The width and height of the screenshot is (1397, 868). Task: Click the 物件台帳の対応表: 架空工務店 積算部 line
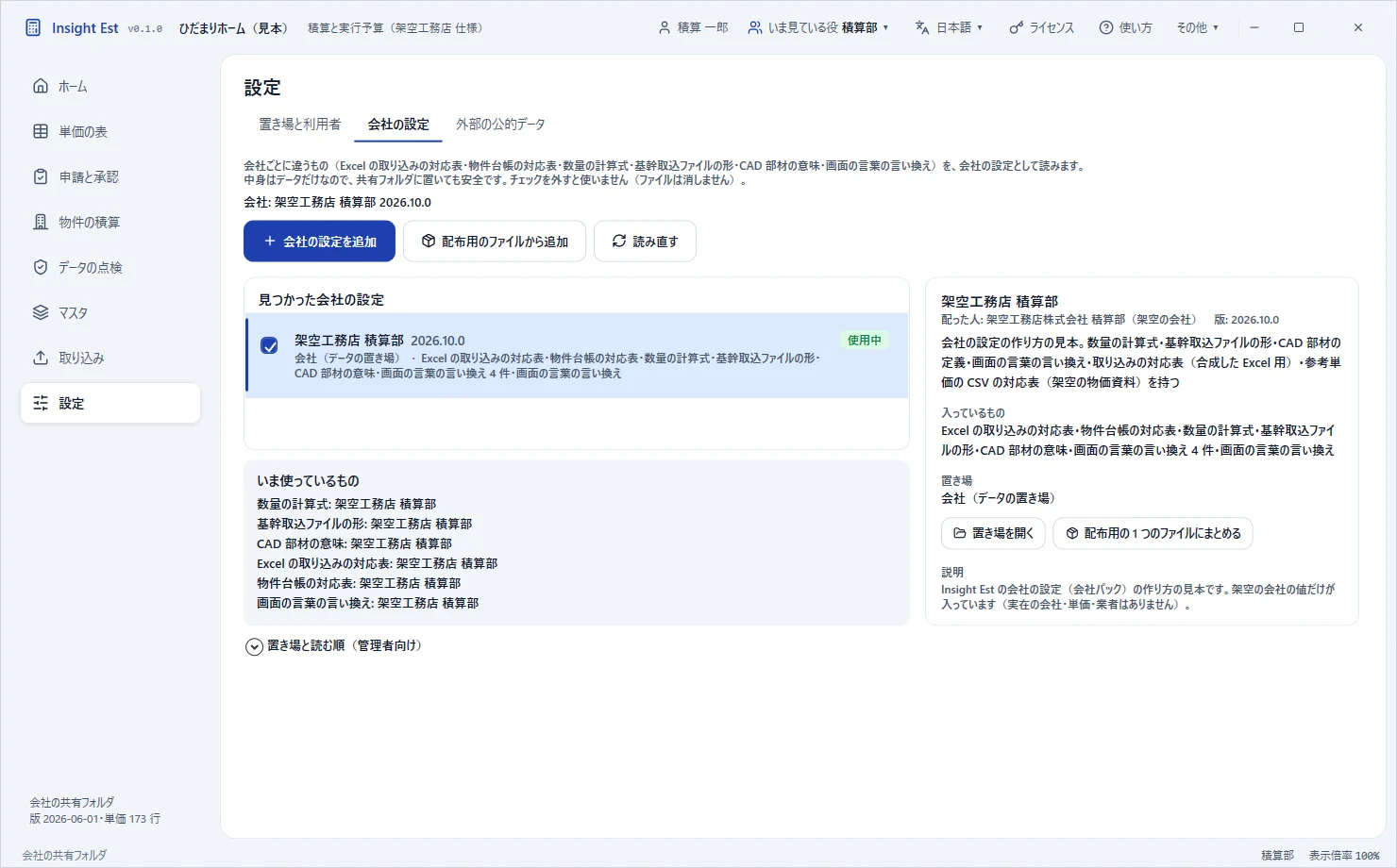(359, 583)
